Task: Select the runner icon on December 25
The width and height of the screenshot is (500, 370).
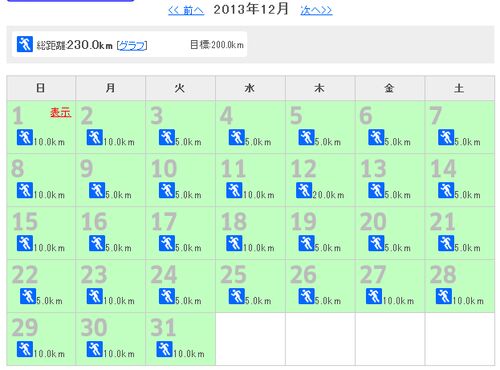Action: pos(237,296)
